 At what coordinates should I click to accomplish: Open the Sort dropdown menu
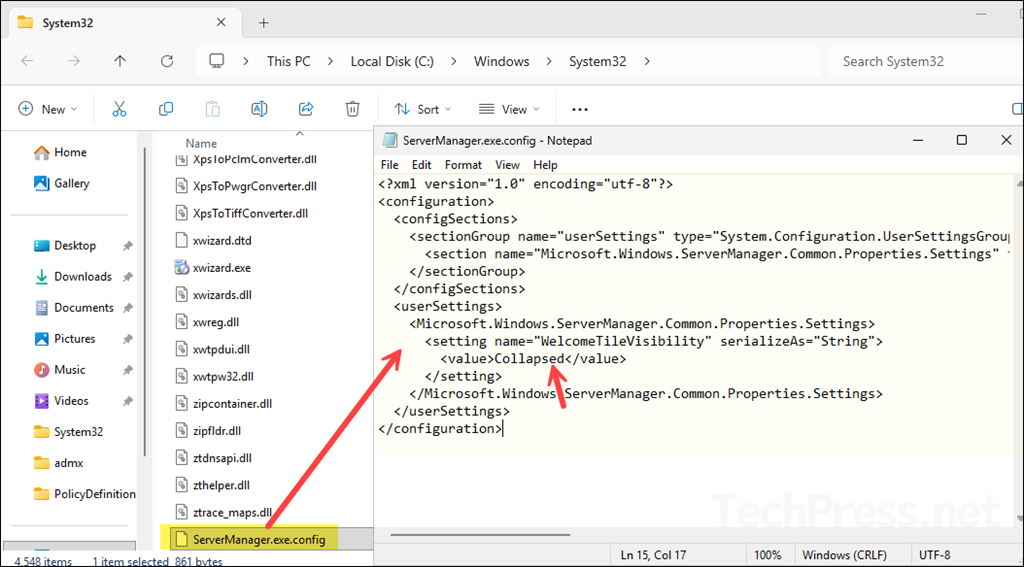(422, 109)
